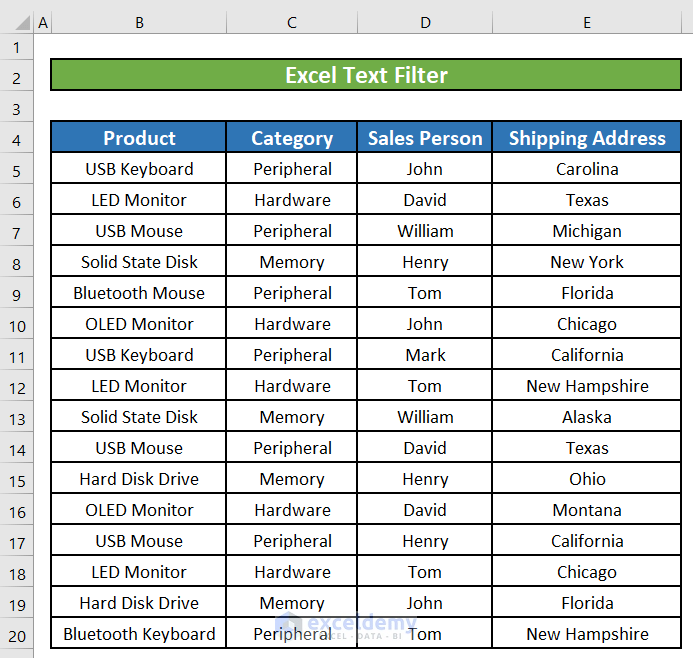693x658 pixels.
Task: Click the Category table header cell
Action: 292,138
